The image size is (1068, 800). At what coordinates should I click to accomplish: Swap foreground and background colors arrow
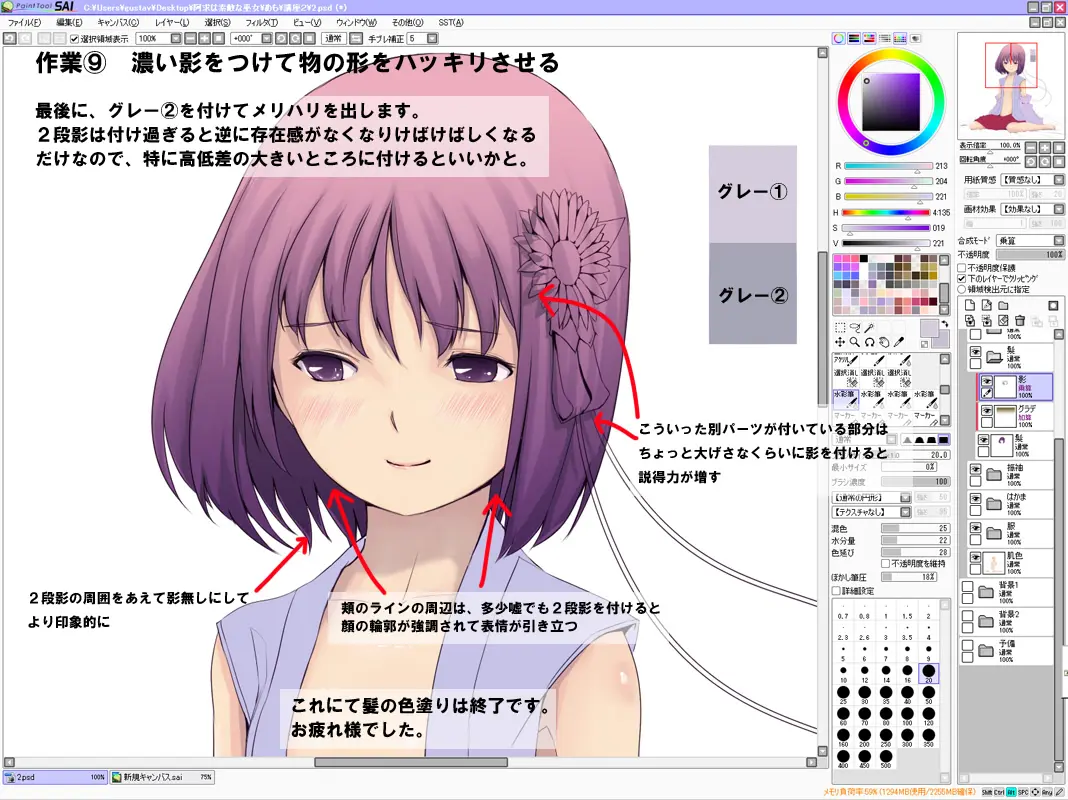pyautogui.click(x=945, y=323)
